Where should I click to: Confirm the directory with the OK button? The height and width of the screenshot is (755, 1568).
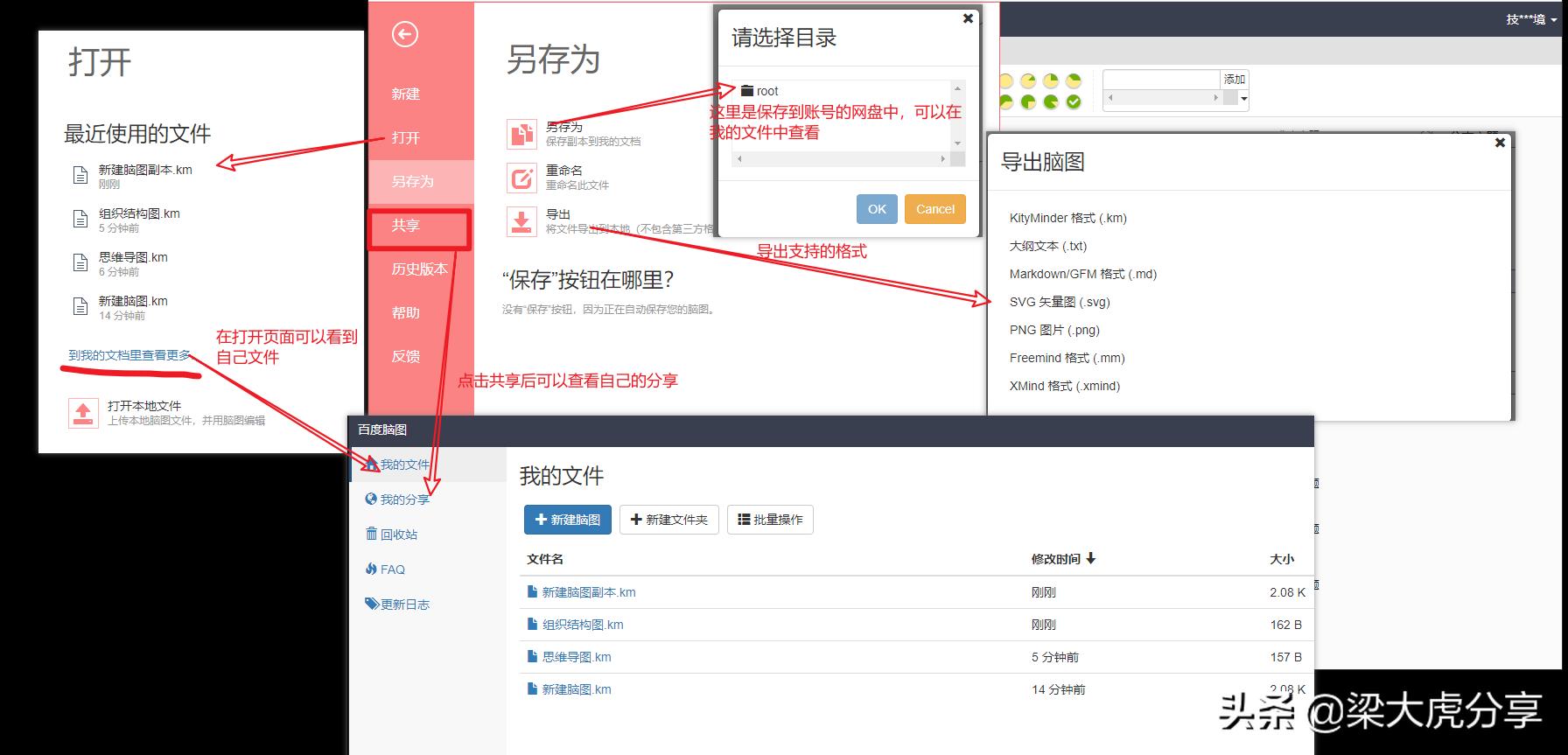click(x=877, y=209)
